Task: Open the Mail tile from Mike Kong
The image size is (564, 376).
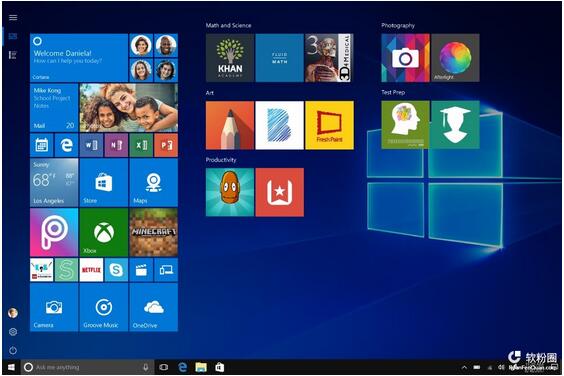Action: (54, 108)
